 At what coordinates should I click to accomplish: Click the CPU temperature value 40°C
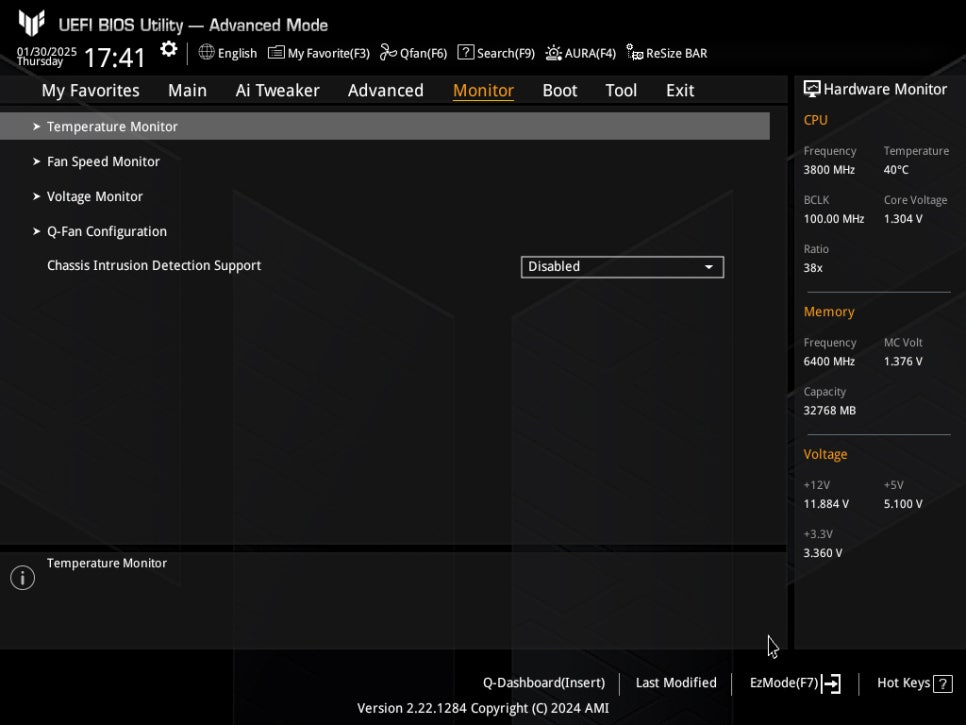[896, 170]
